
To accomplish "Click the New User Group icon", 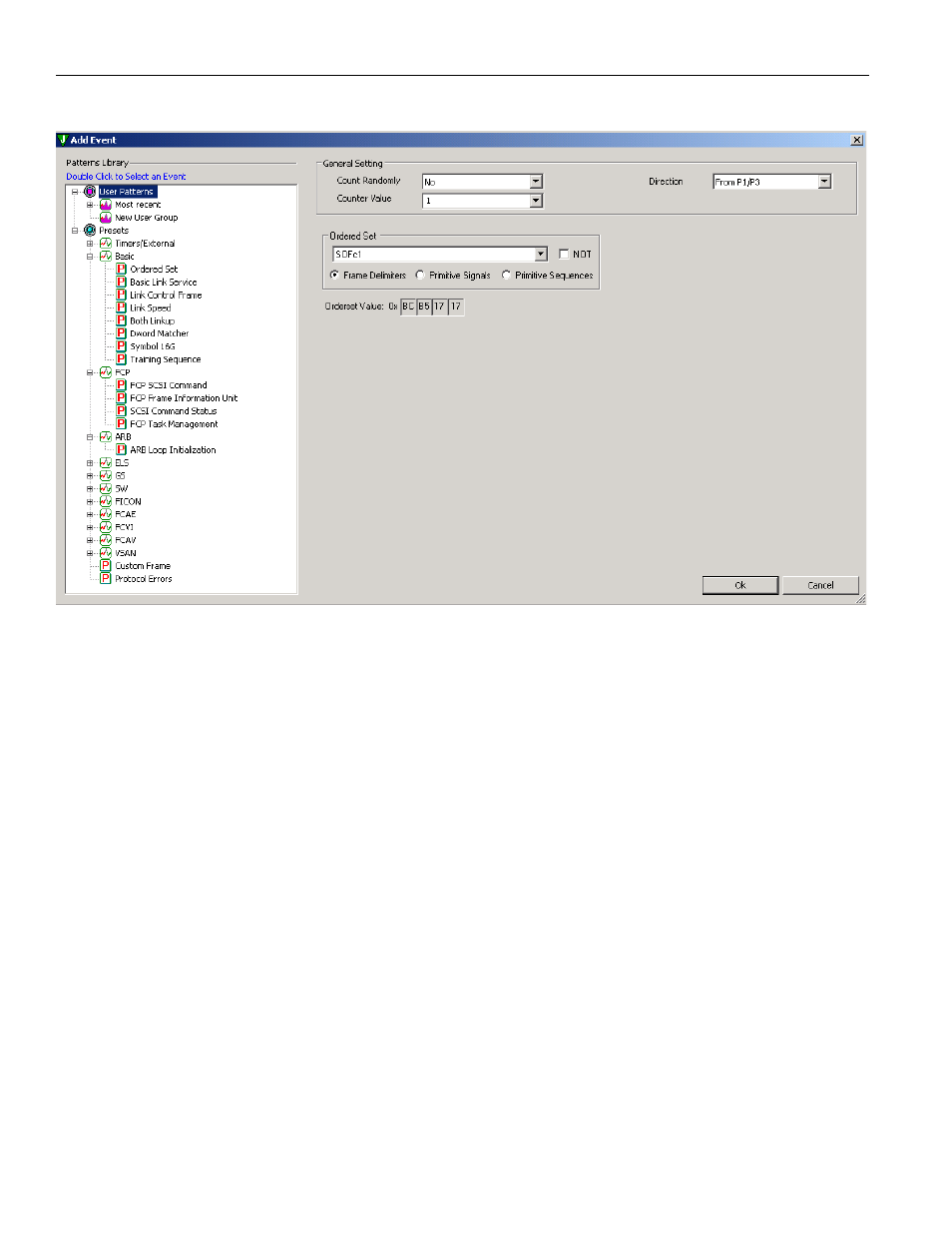I will (x=106, y=218).
